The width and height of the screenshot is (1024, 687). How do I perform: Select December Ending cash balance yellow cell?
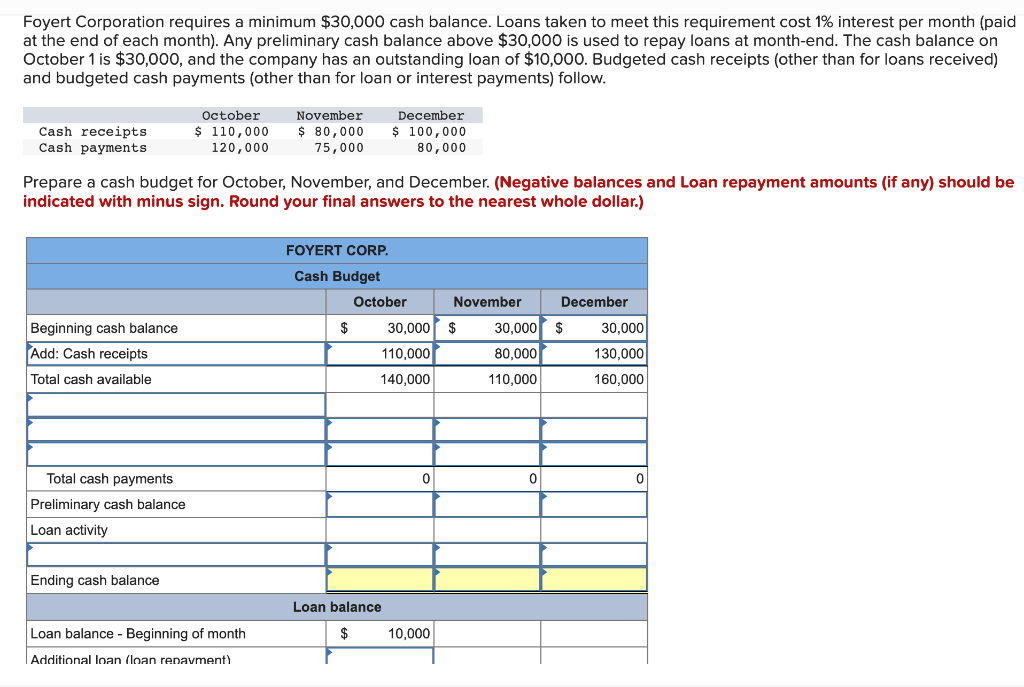coord(594,579)
